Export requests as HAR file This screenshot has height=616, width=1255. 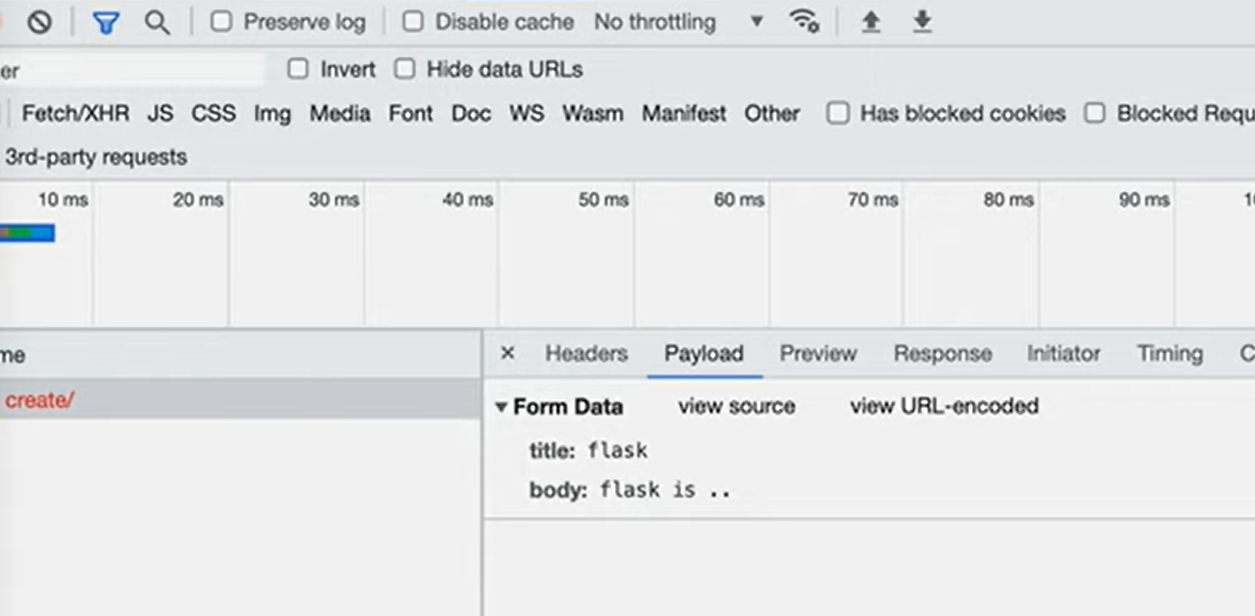[x=921, y=21]
